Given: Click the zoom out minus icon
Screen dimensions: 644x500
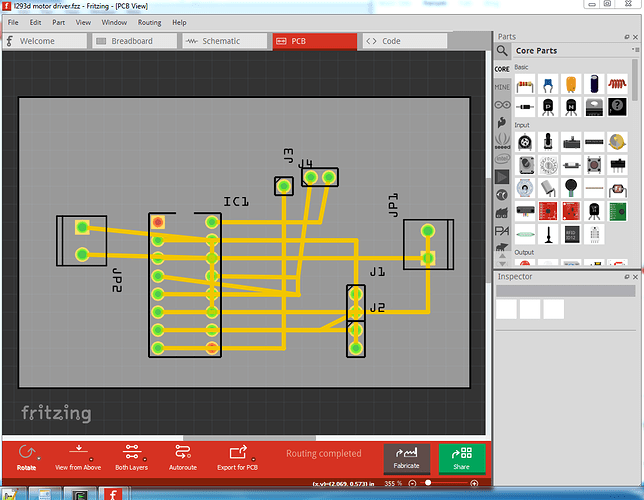Looking at the screenshot, I should (412, 484).
